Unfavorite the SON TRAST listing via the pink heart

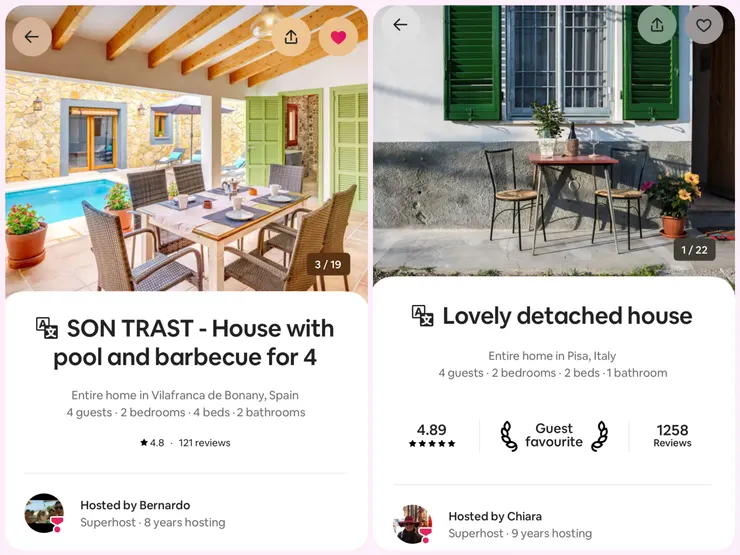point(338,37)
